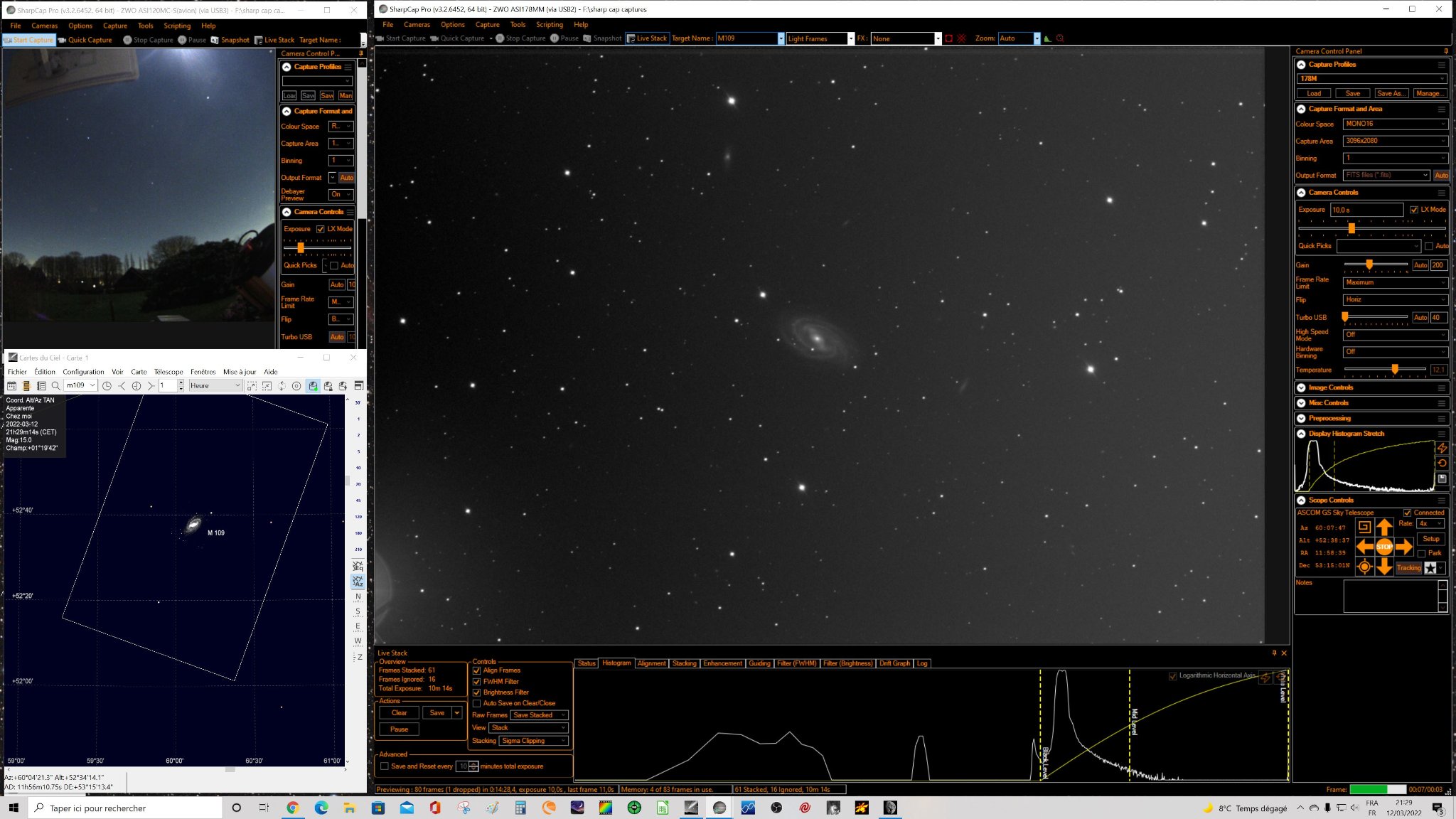Click the crosshair target icon in Scope Controls

pos(1364,567)
